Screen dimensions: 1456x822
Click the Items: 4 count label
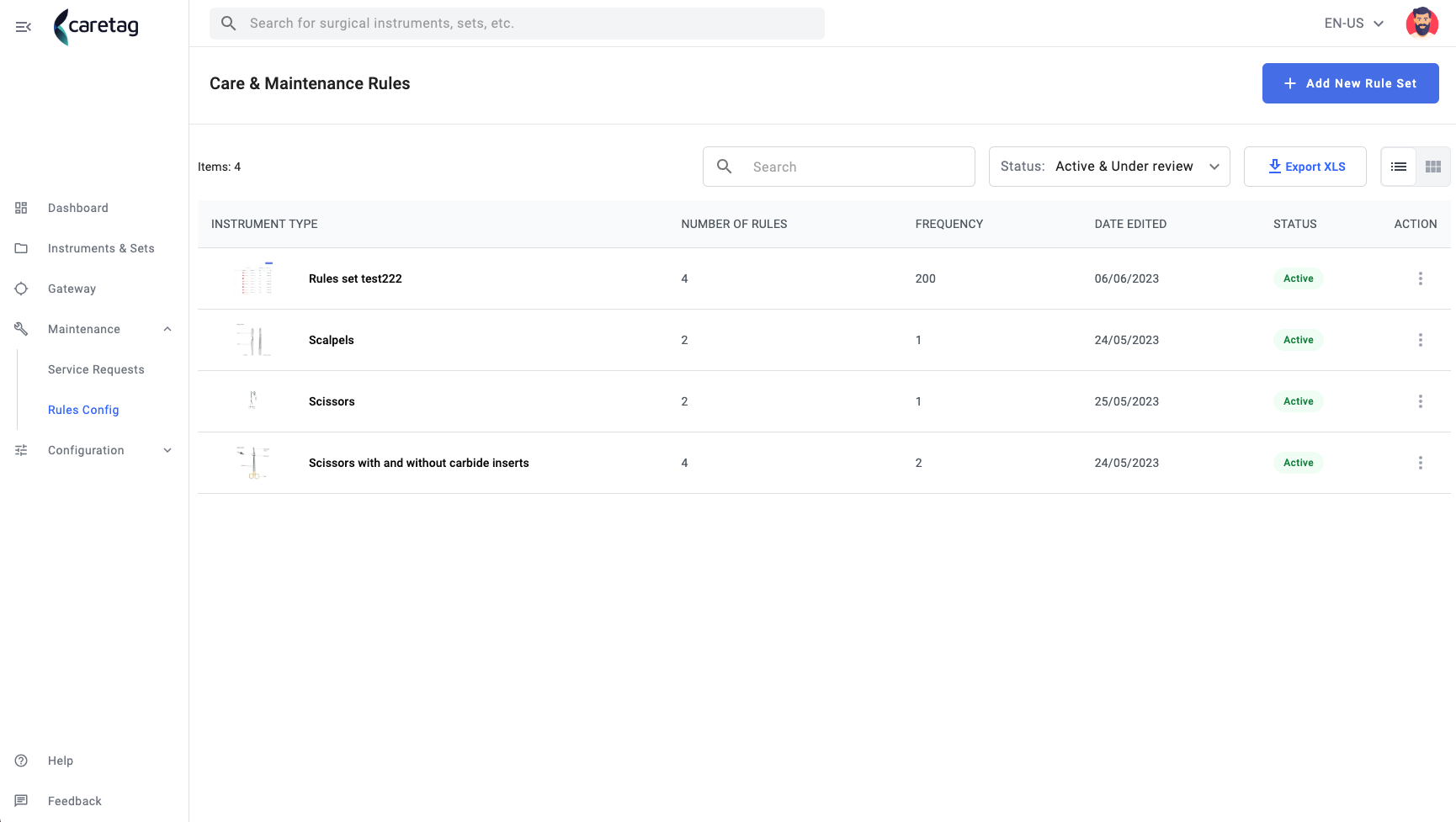[219, 167]
